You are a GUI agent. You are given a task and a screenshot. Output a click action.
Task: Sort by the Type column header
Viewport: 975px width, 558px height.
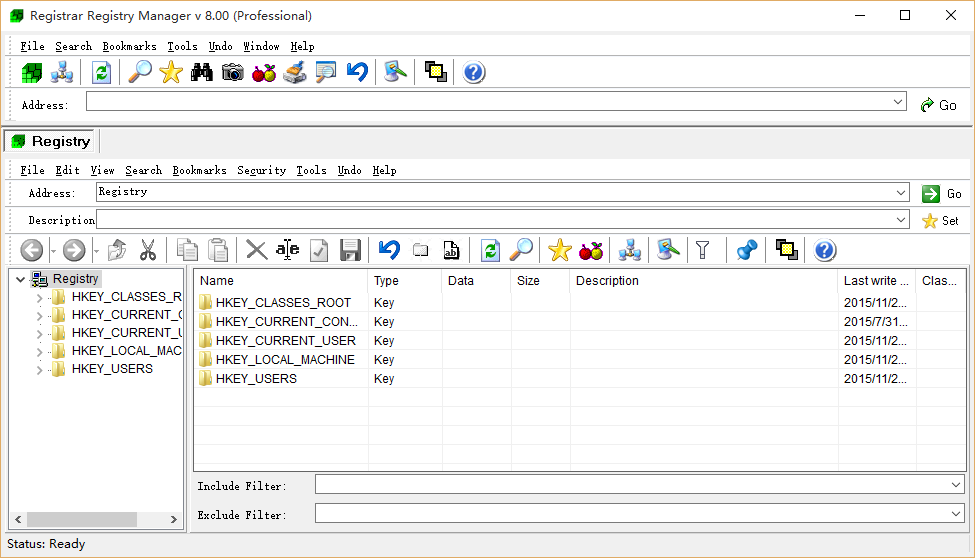[x=405, y=281]
